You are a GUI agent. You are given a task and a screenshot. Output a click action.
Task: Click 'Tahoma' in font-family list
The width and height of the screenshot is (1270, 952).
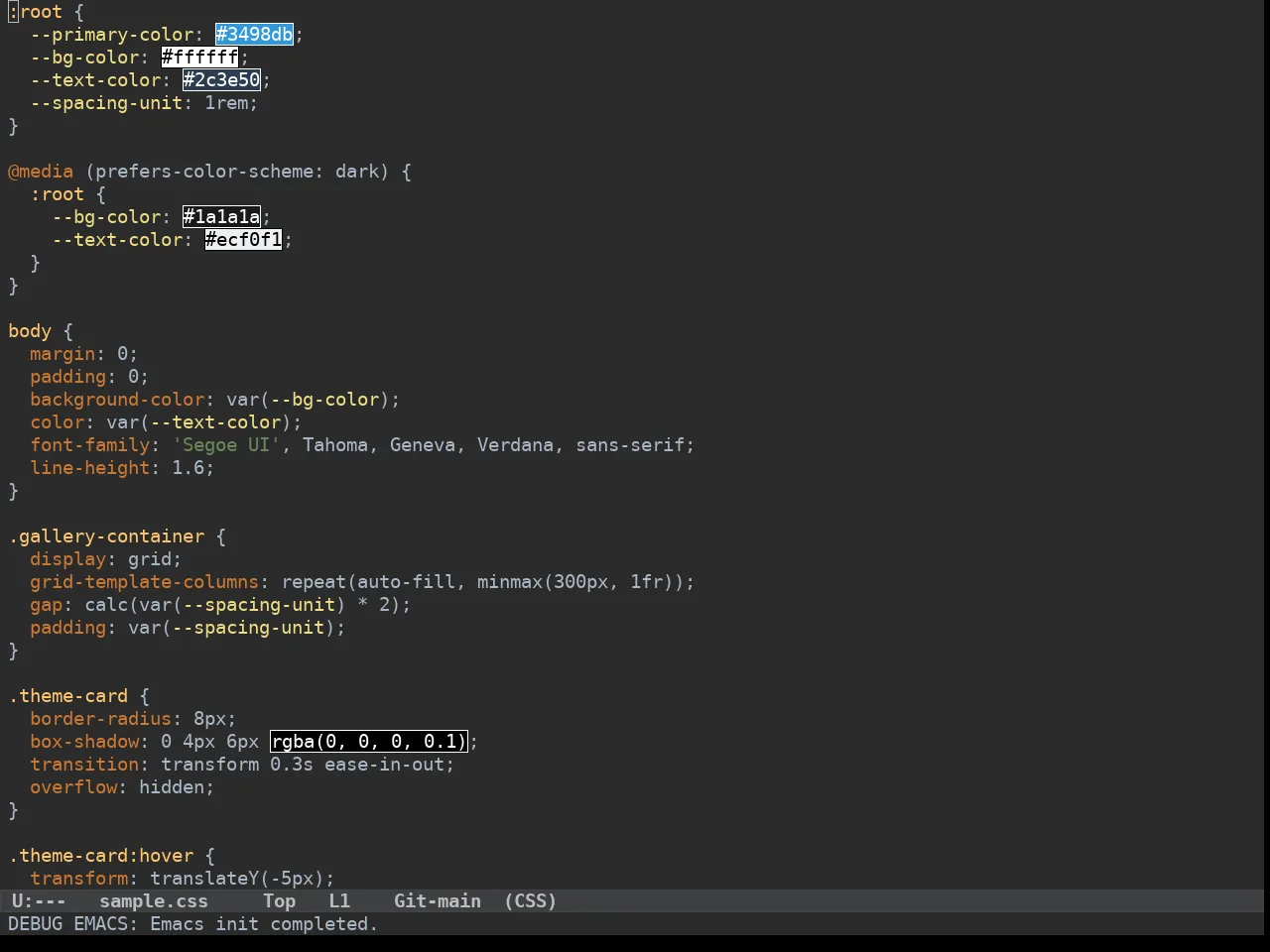335,445
